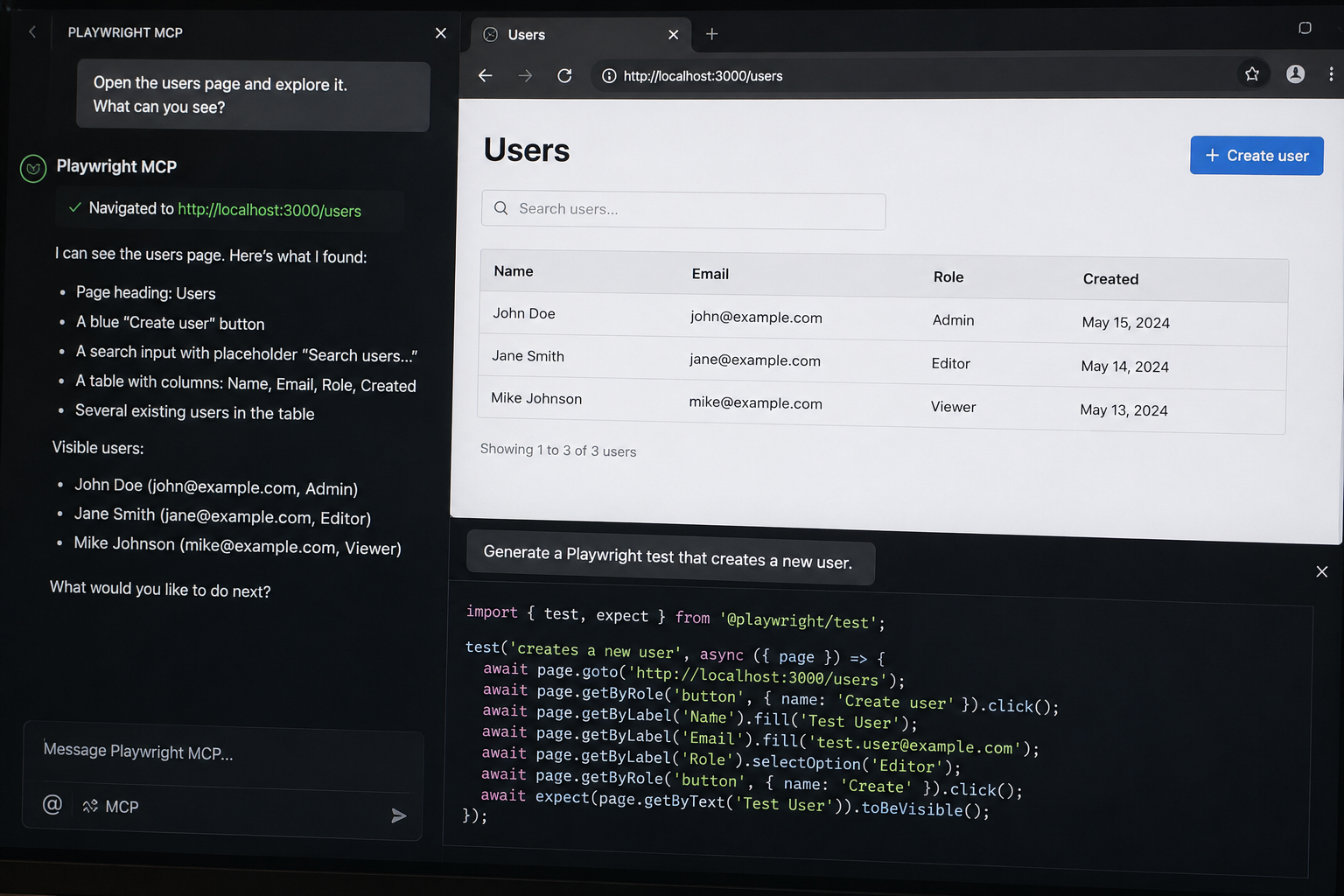View site information icon in address bar
Viewport: 1344px width, 896px height.
tap(609, 76)
